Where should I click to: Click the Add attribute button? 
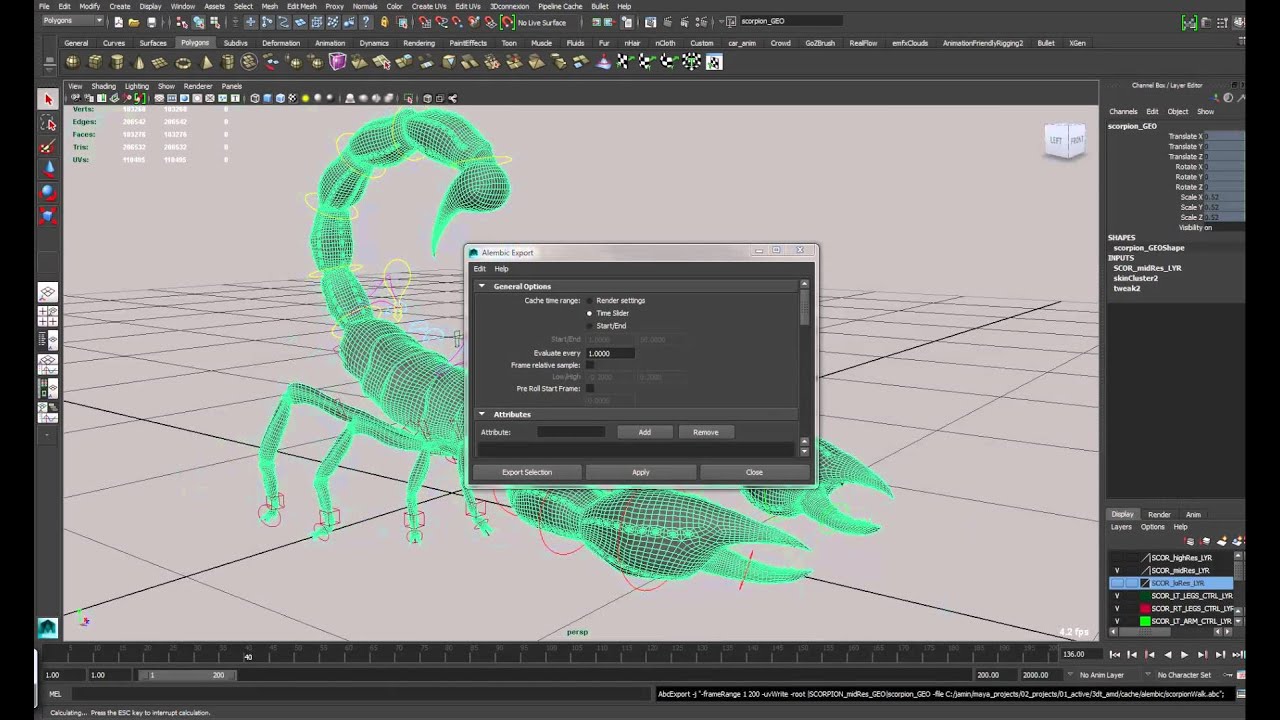pyautogui.click(x=645, y=432)
